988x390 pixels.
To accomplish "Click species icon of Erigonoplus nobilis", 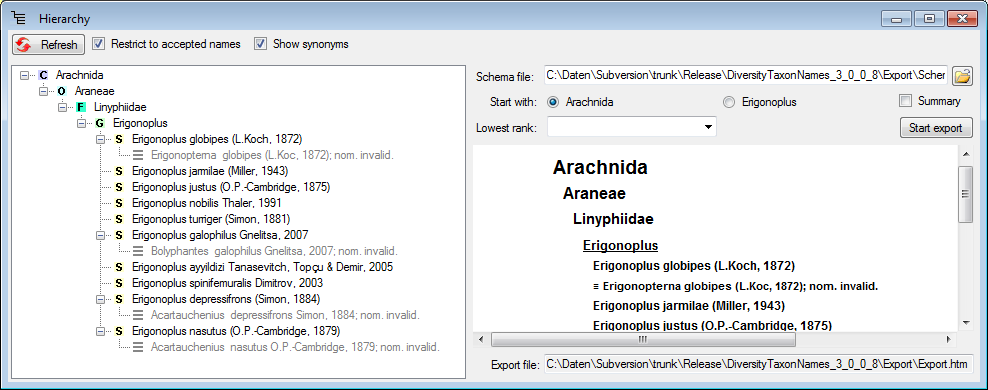I will (119, 203).
